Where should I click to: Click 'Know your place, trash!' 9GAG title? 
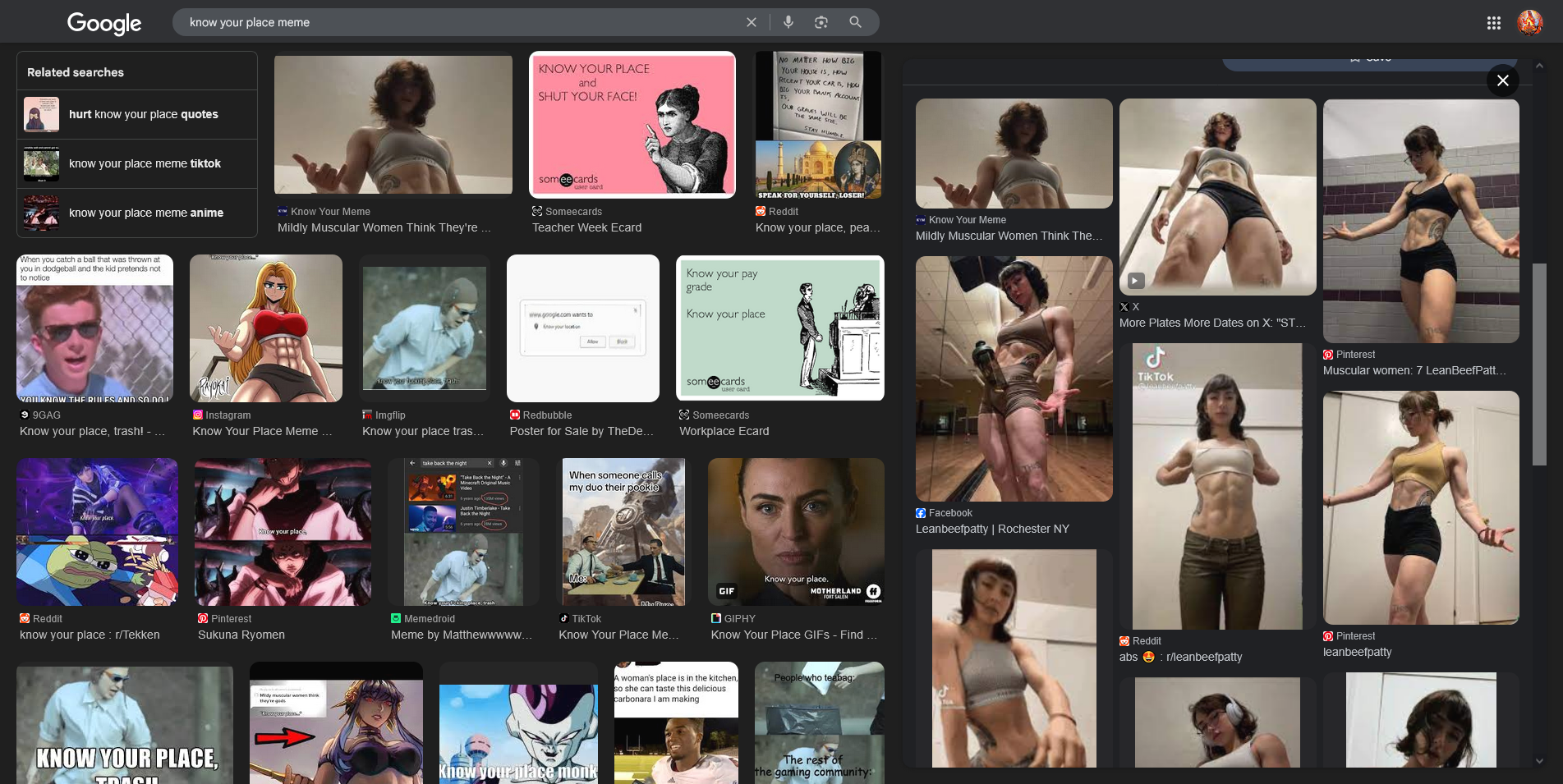pos(92,431)
